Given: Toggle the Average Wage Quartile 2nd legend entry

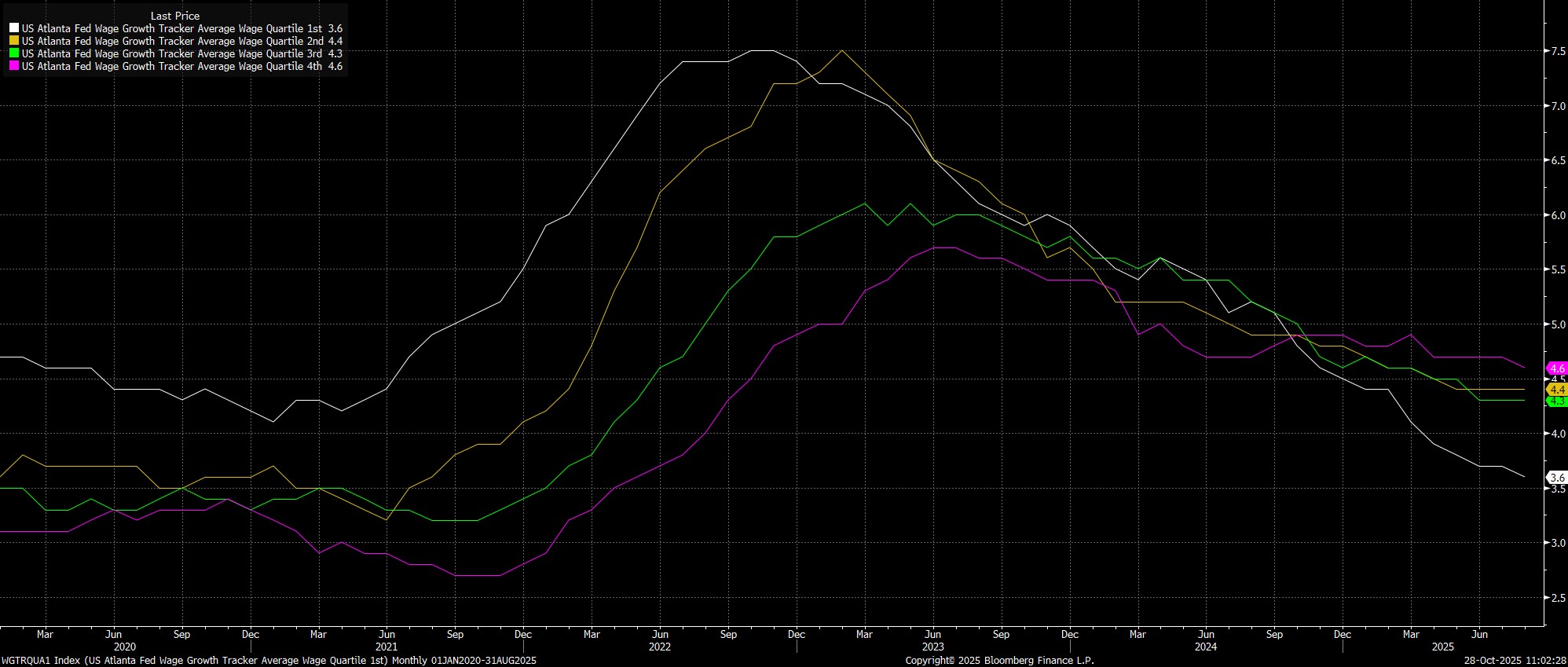Looking at the screenshot, I should (x=181, y=41).
